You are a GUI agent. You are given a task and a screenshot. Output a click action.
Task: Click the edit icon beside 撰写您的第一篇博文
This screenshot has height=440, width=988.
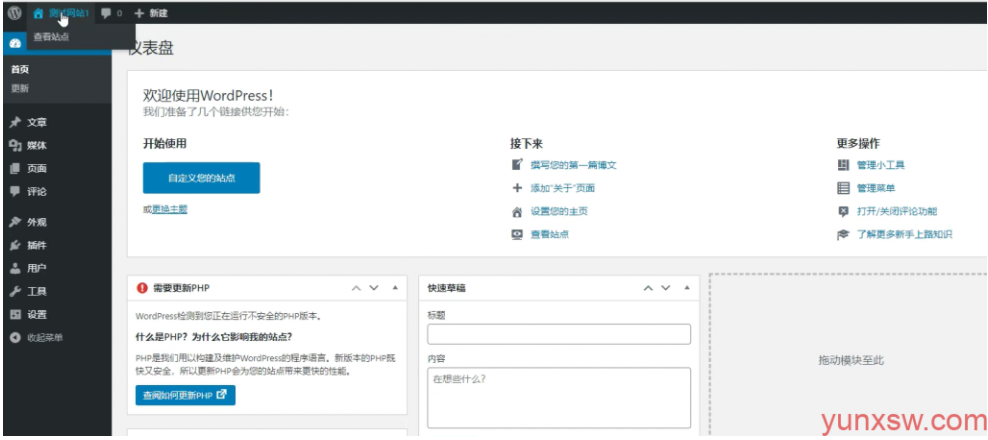click(517, 165)
